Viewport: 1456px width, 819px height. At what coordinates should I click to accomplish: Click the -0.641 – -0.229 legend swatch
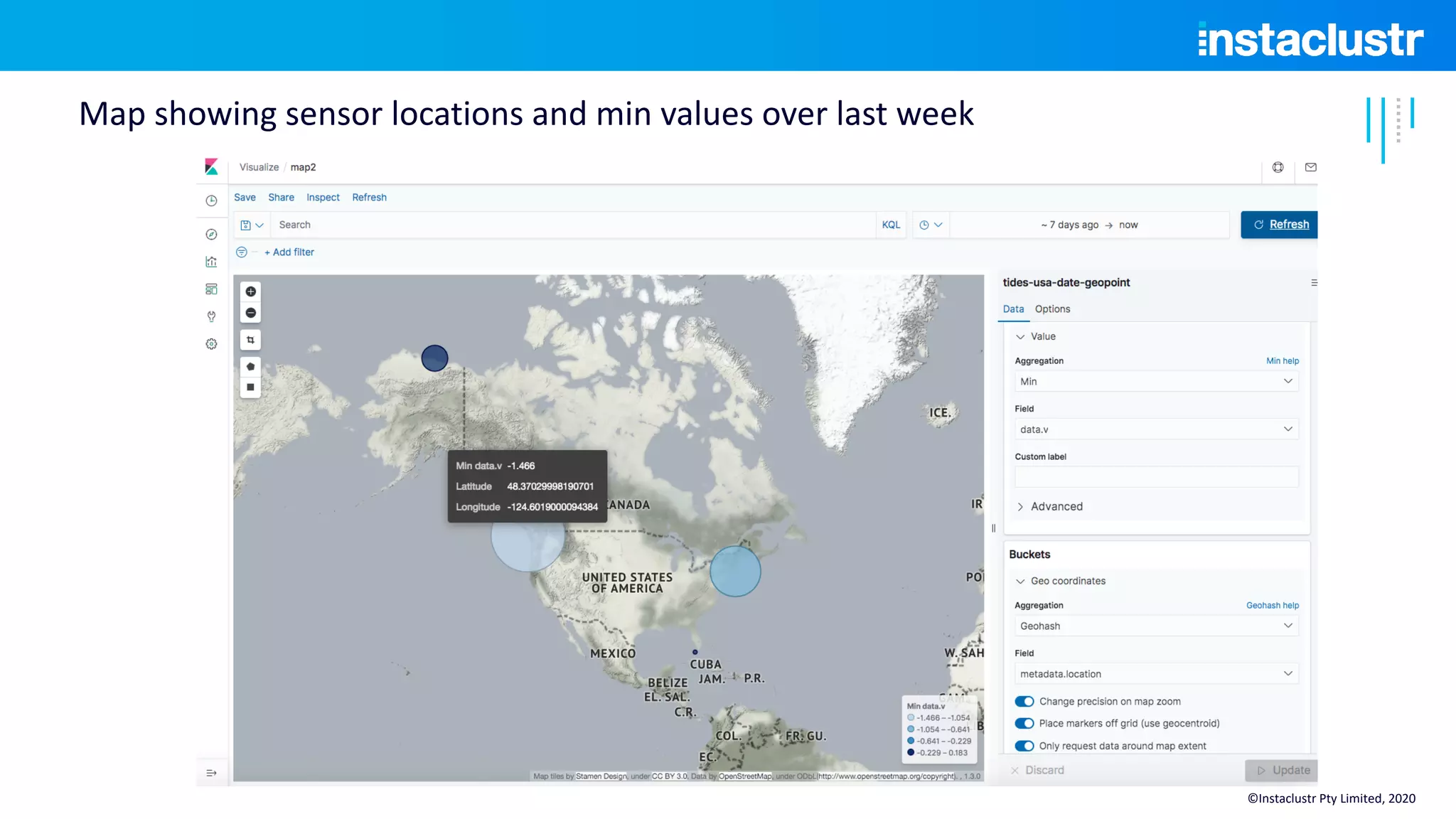911,741
